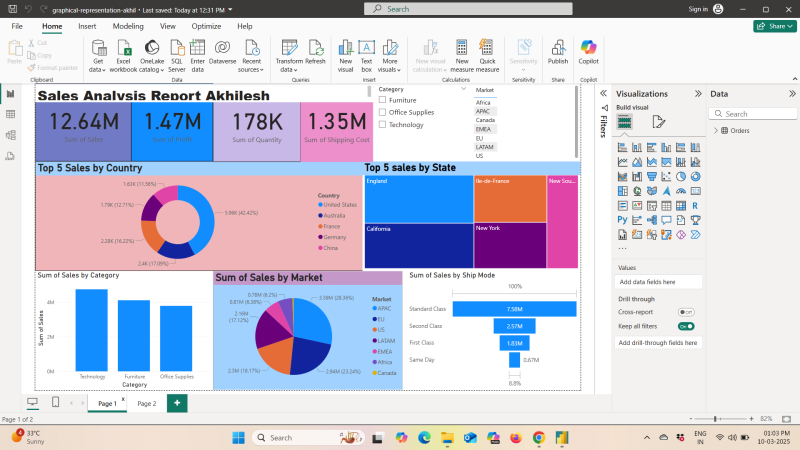800x450 pixels.
Task: Select the Donut chart visual icon
Action: 695,177
